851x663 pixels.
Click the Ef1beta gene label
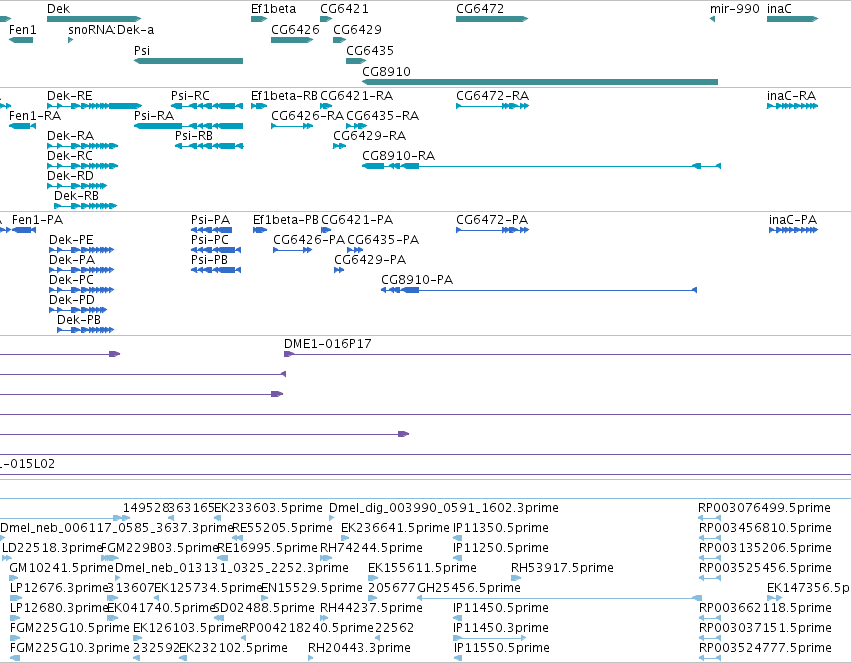[274, 9]
